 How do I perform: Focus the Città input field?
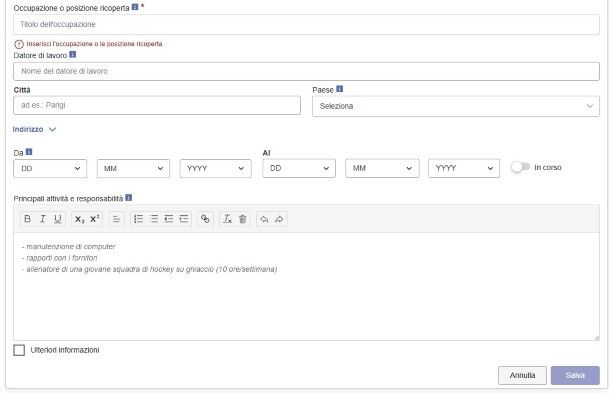[x=157, y=105]
